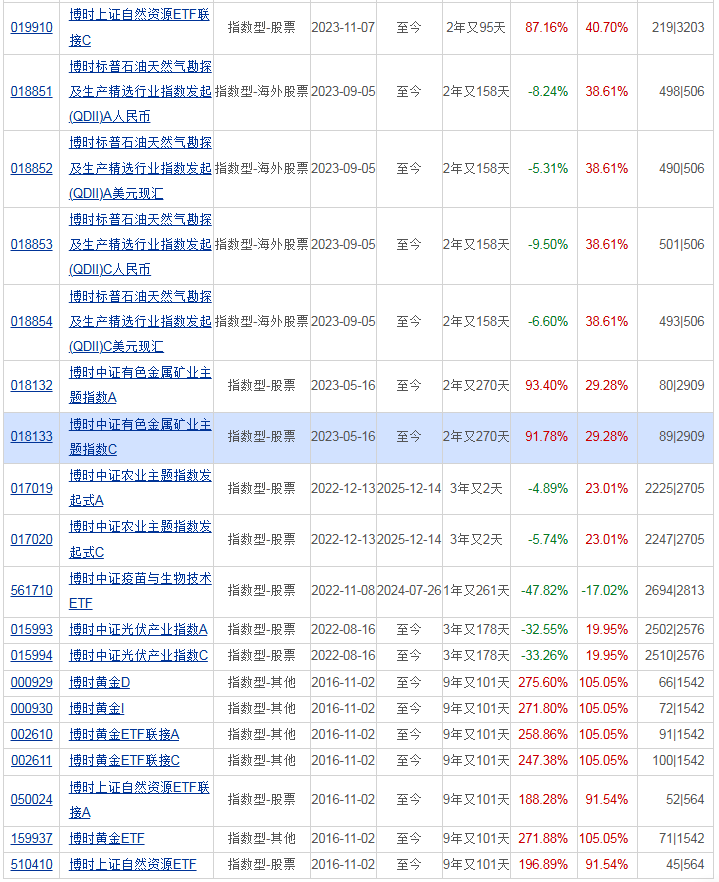Open the fund name link ending (QDII)C美元现汇

tap(140, 322)
